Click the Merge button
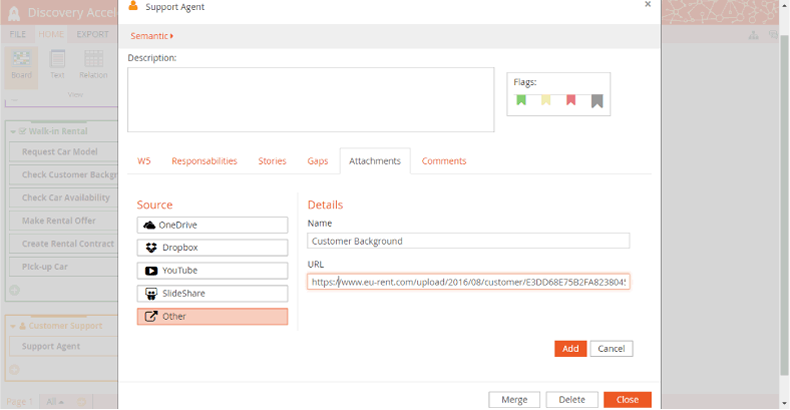 tap(514, 399)
